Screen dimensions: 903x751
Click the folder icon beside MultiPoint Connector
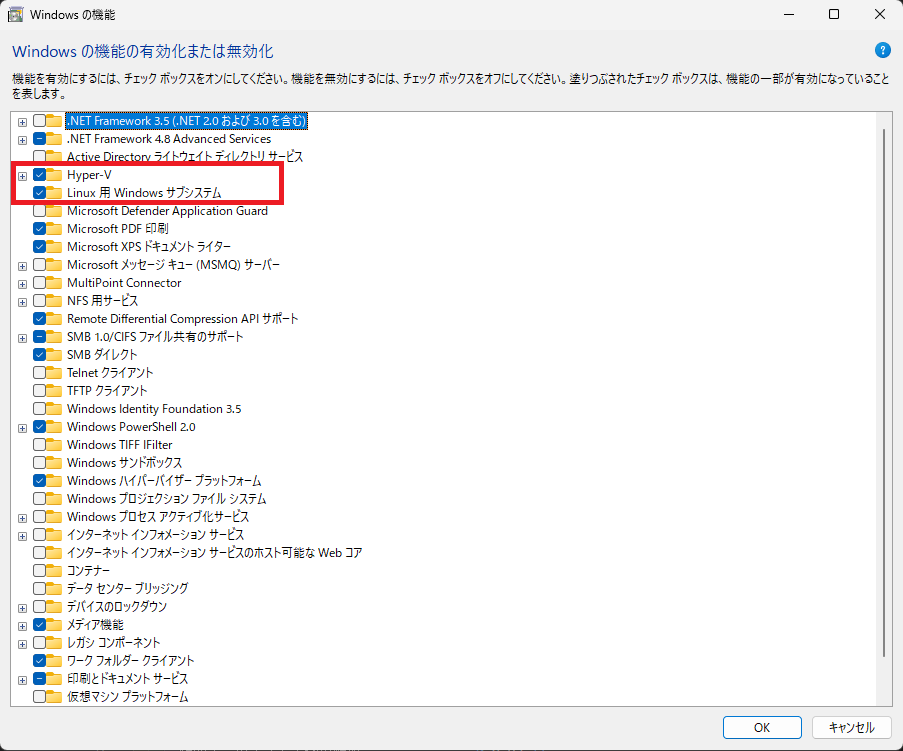click(x=54, y=283)
